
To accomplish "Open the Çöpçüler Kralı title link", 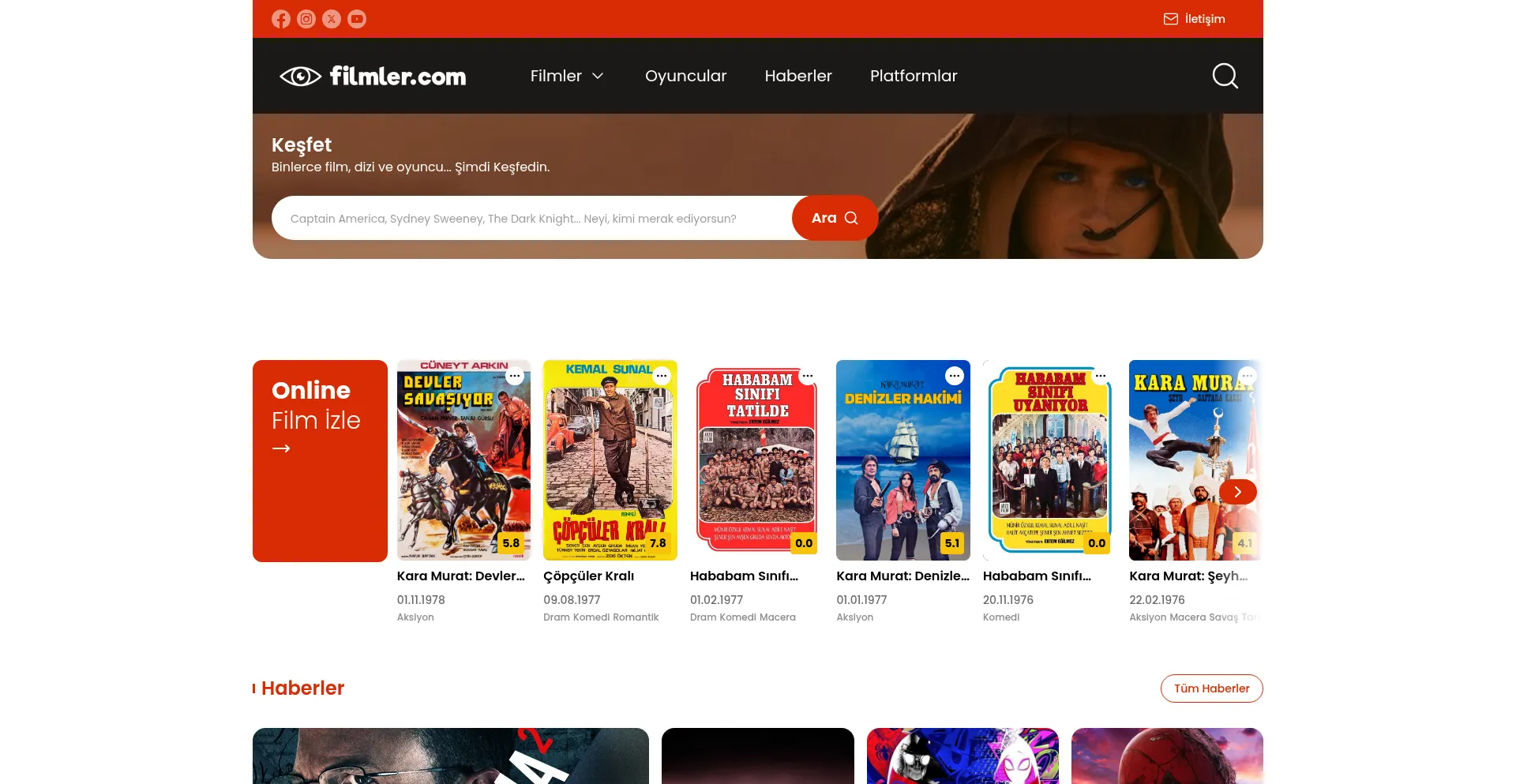I will pos(588,576).
